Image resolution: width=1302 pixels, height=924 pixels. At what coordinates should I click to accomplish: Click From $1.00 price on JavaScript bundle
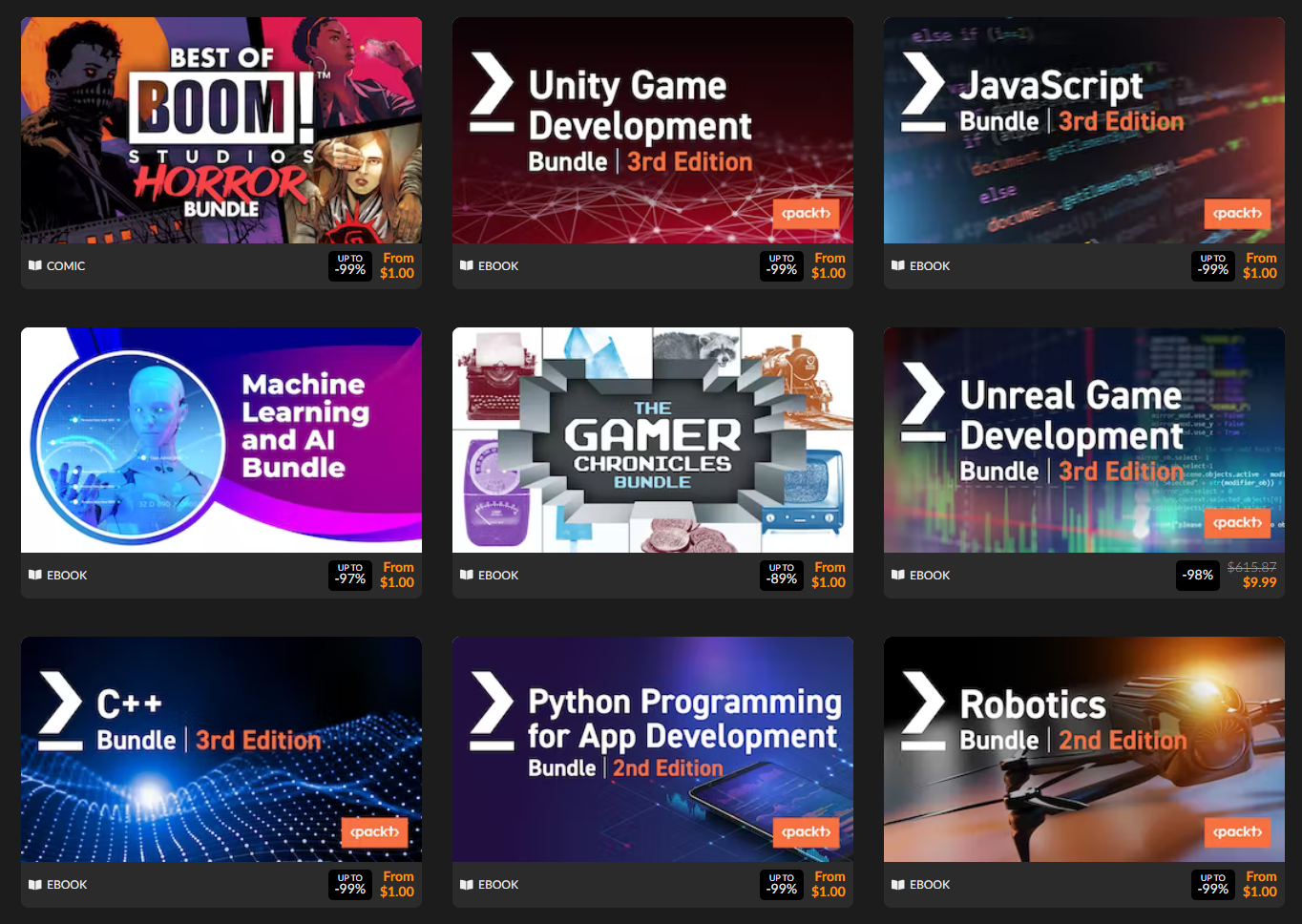point(1260,265)
